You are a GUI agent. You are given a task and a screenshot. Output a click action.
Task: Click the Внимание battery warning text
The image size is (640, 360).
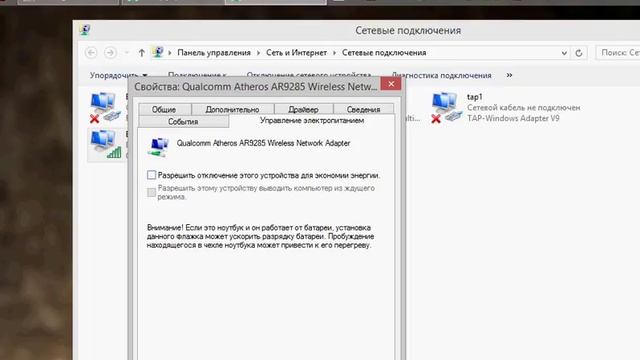point(260,236)
